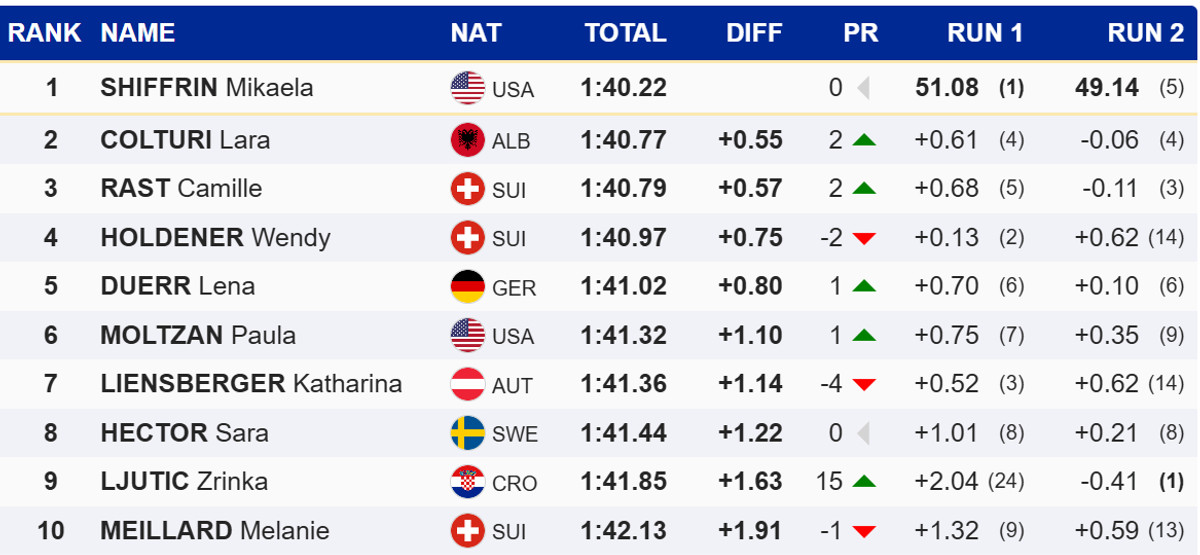Select the MEILLARD Melanie name link
Viewport: 1200px width, 555px height.
(215, 530)
